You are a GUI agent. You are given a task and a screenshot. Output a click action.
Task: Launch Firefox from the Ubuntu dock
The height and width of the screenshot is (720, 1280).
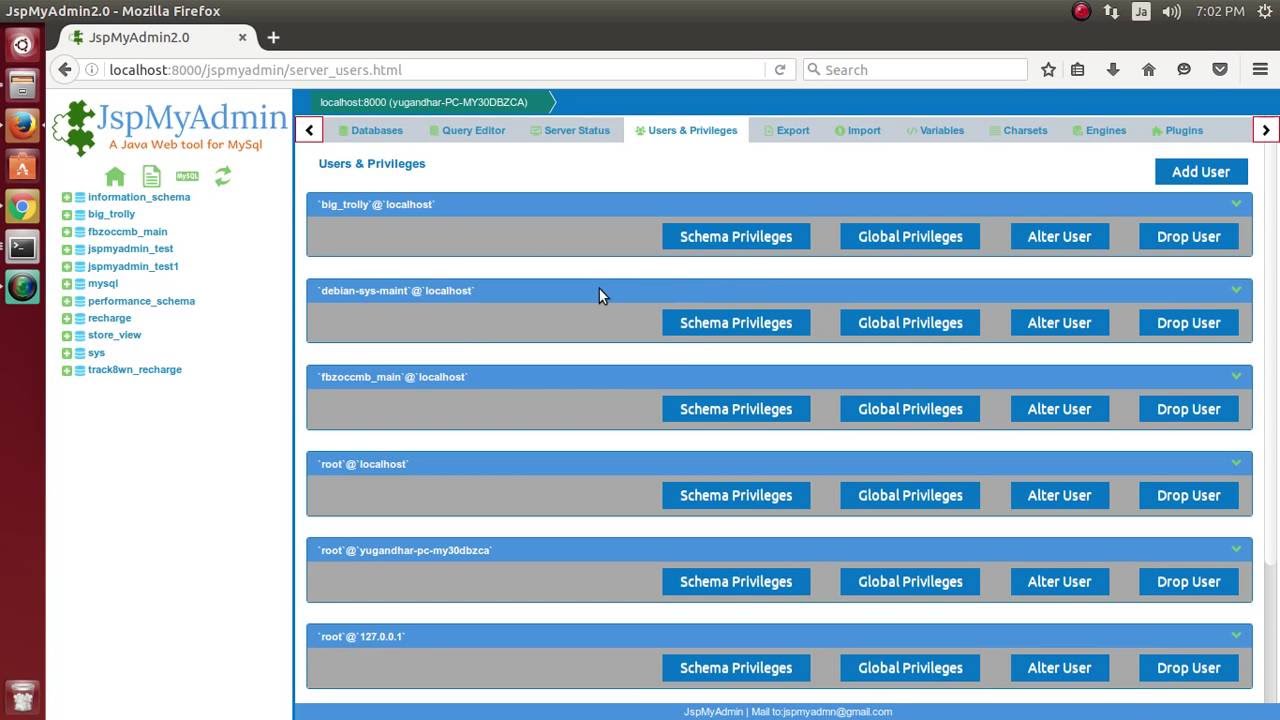pos(22,126)
